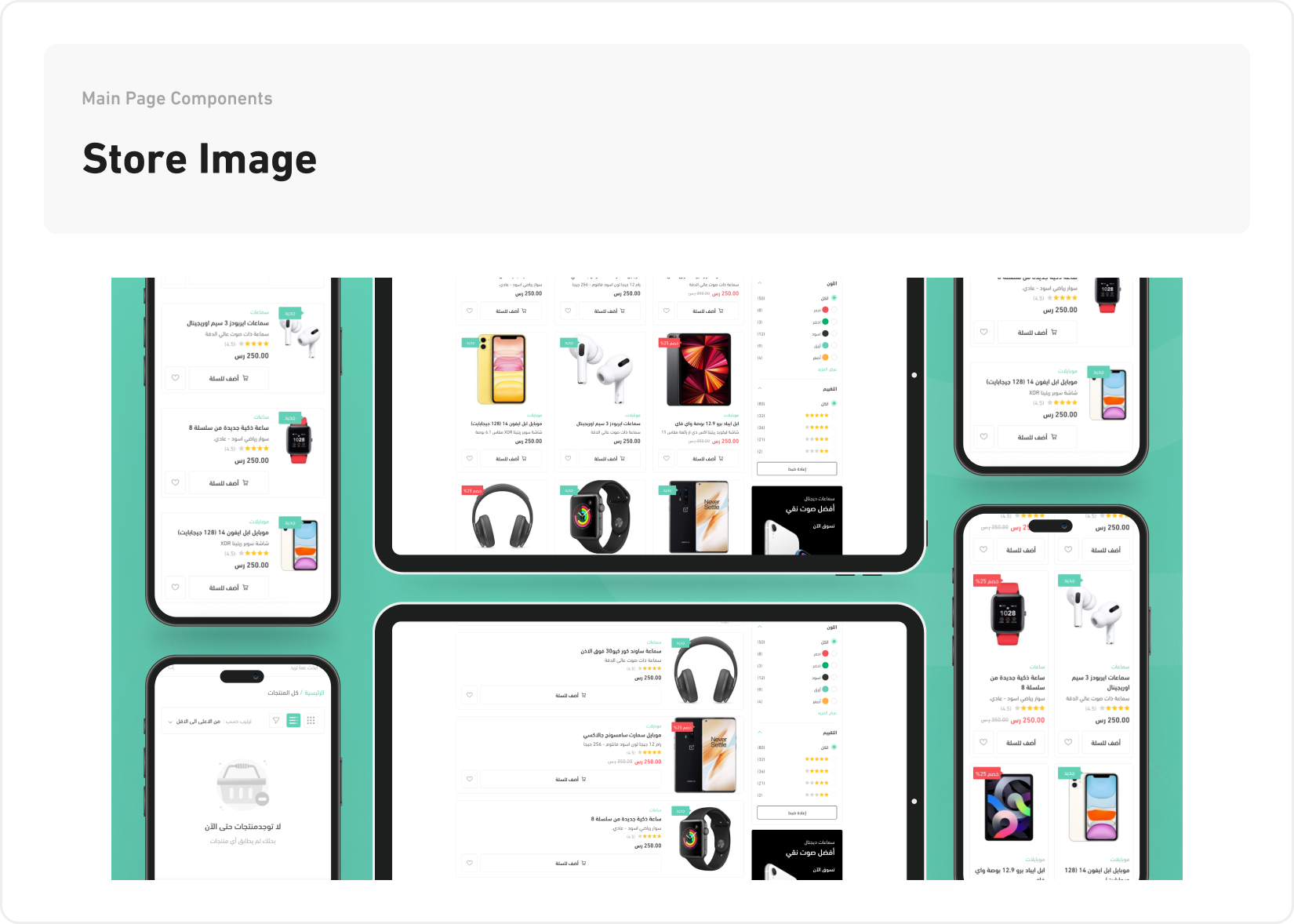Switch to the list view icon
This screenshot has height=924, width=1294.
294,720
